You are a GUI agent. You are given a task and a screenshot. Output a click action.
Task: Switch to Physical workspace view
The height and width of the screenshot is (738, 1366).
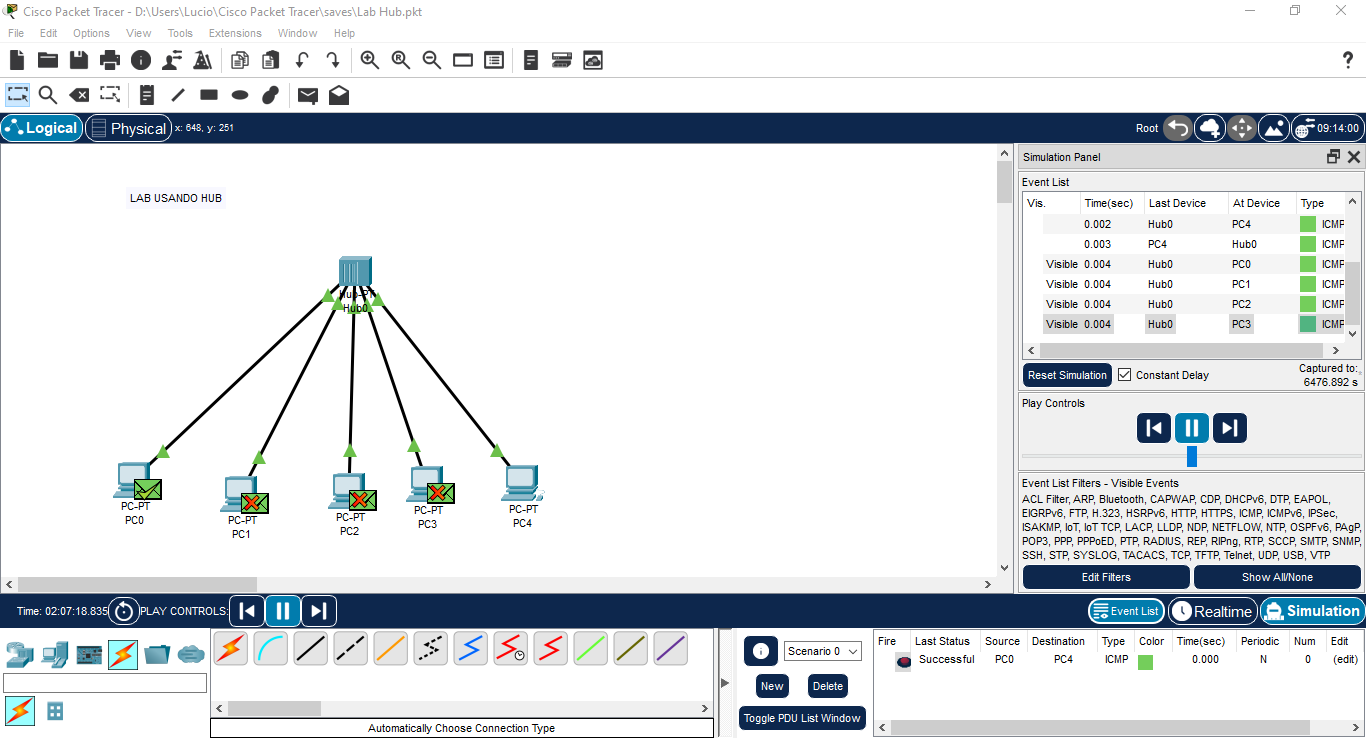point(128,128)
